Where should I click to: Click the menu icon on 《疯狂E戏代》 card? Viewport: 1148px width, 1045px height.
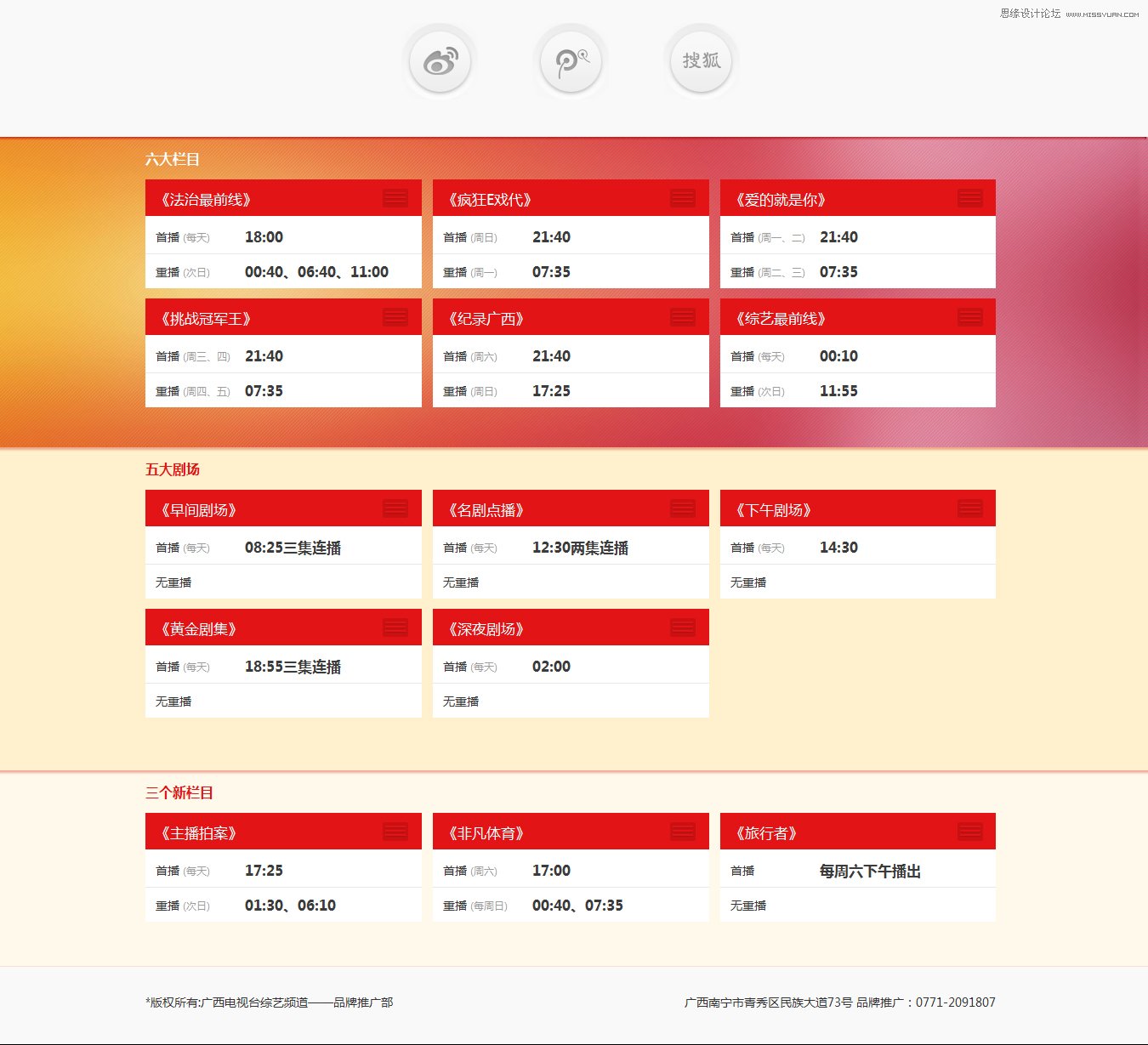683,198
